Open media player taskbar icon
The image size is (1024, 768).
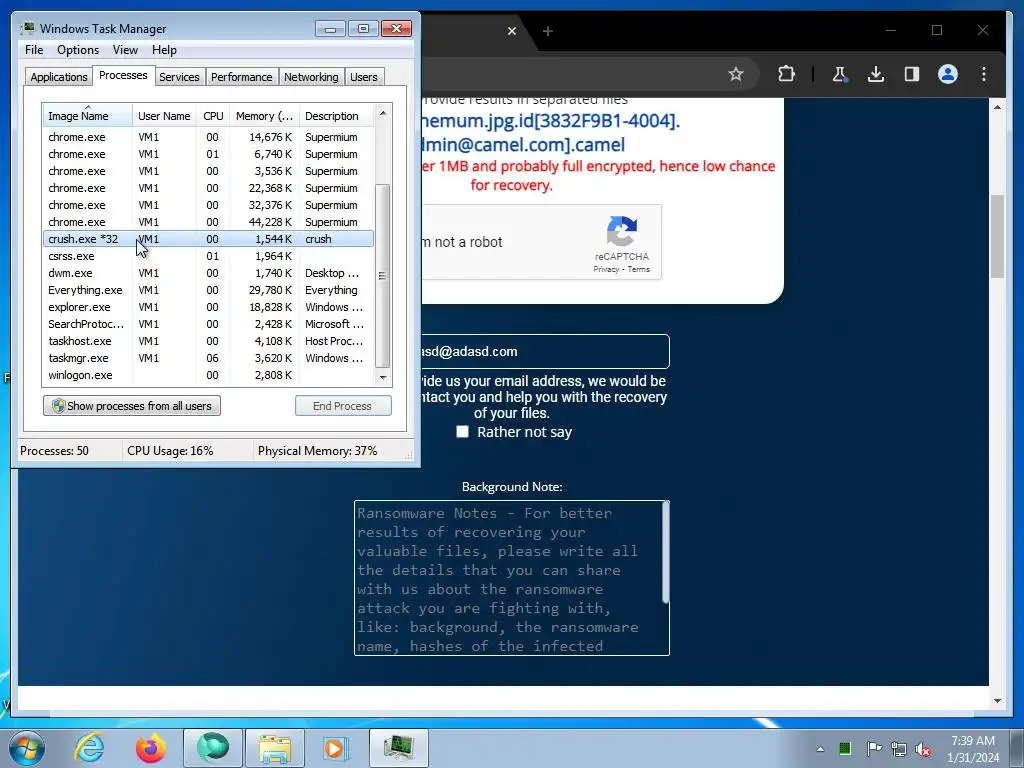[x=336, y=748]
